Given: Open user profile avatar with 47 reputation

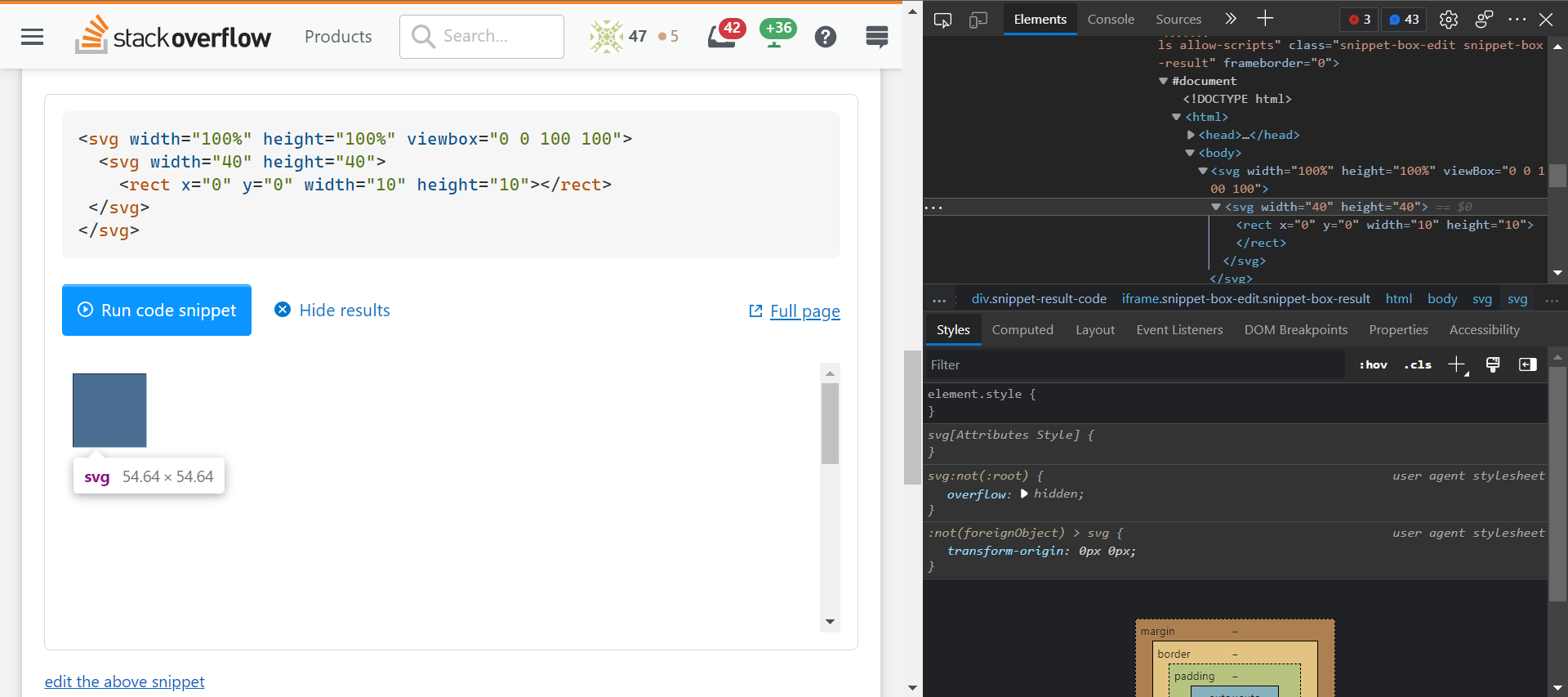Looking at the screenshot, I should (x=606, y=36).
